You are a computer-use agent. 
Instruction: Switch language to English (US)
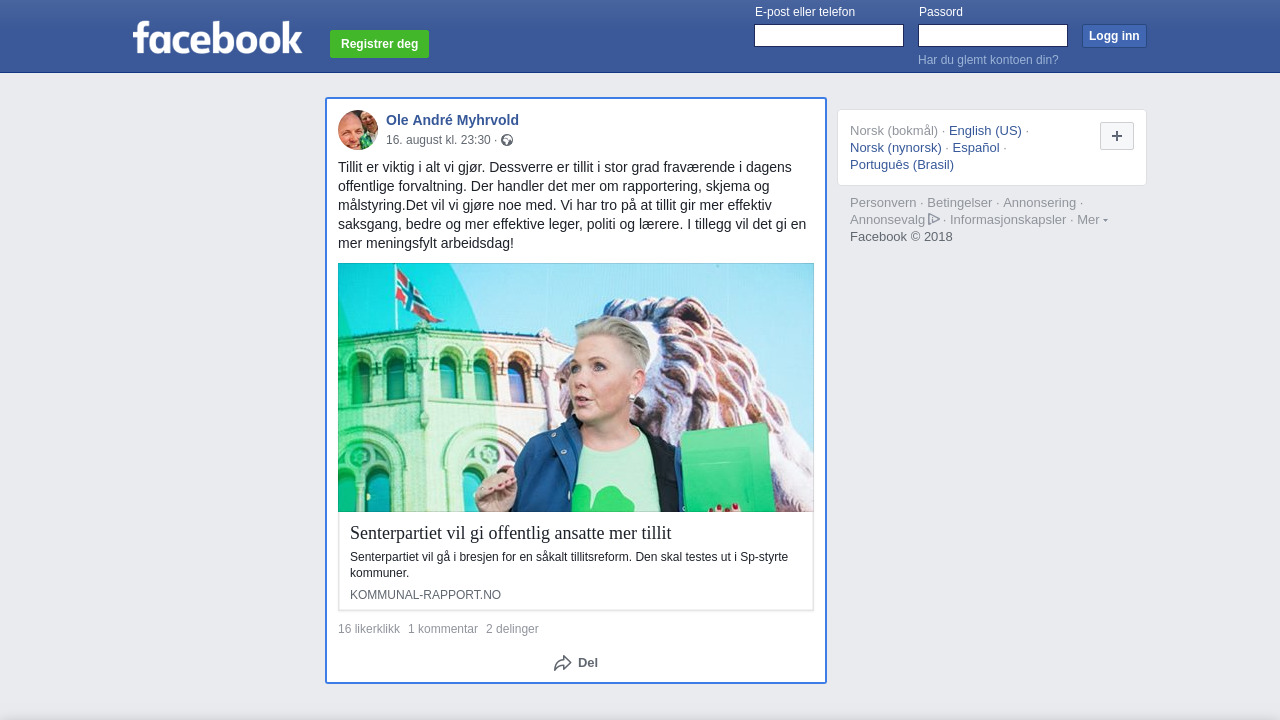click(x=985, y=131)
